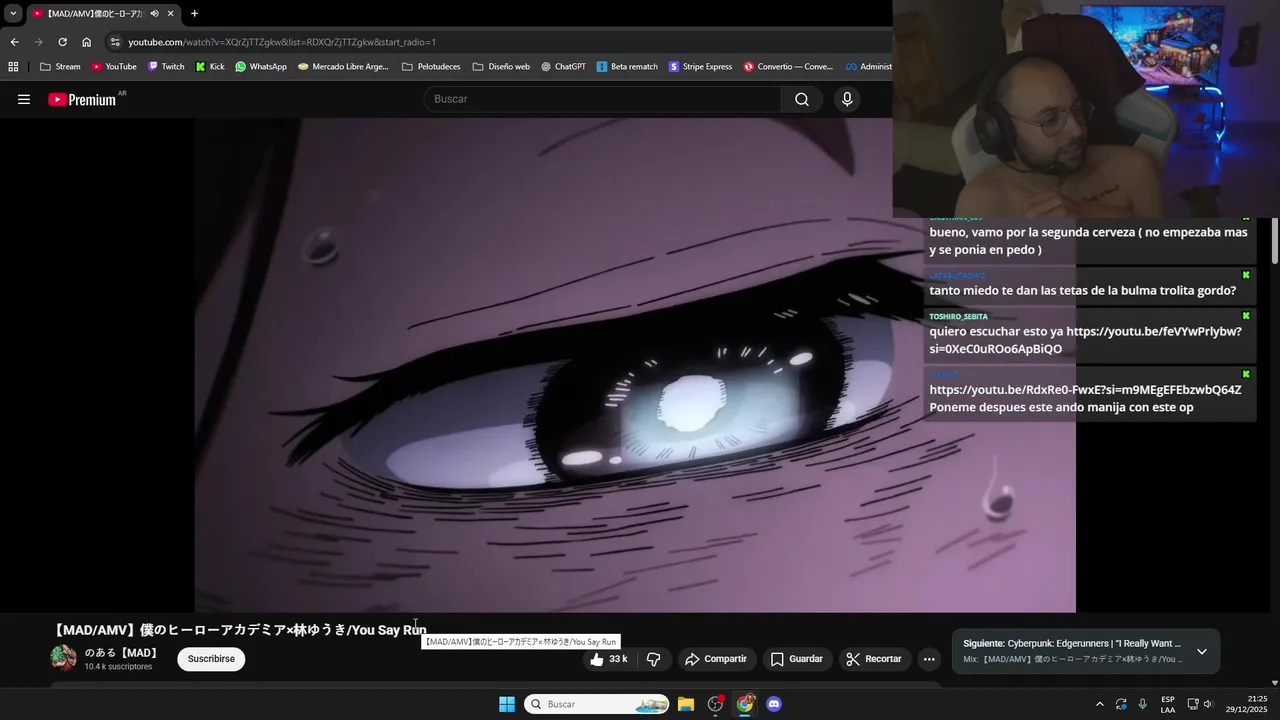This screenshot has width=1280, height=720.
Task: Open the apps grid in bookmarks bar
Action: (x=13, y=67)
